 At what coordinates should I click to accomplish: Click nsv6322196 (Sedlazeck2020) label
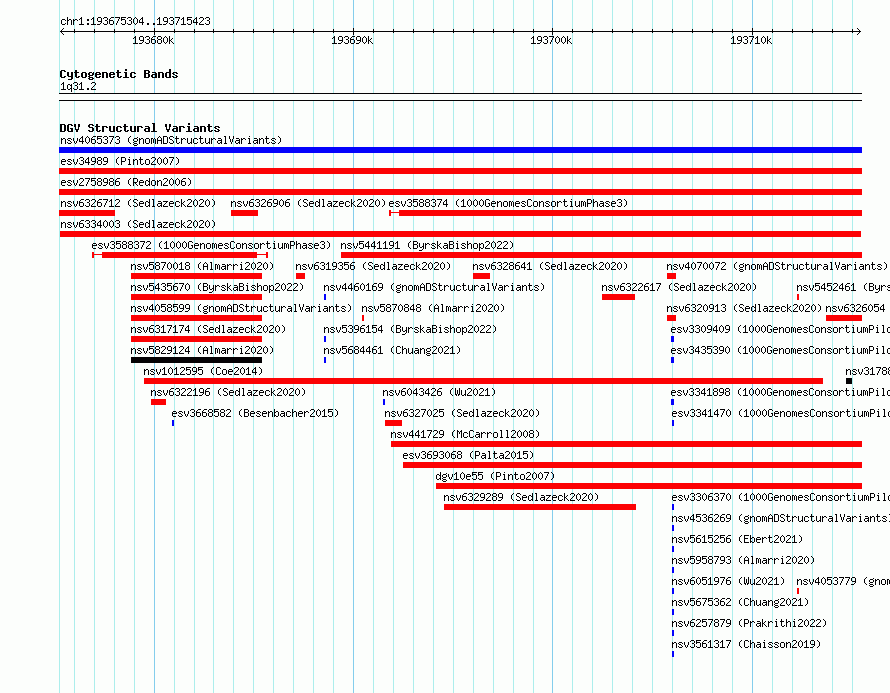tap(228, 392)
